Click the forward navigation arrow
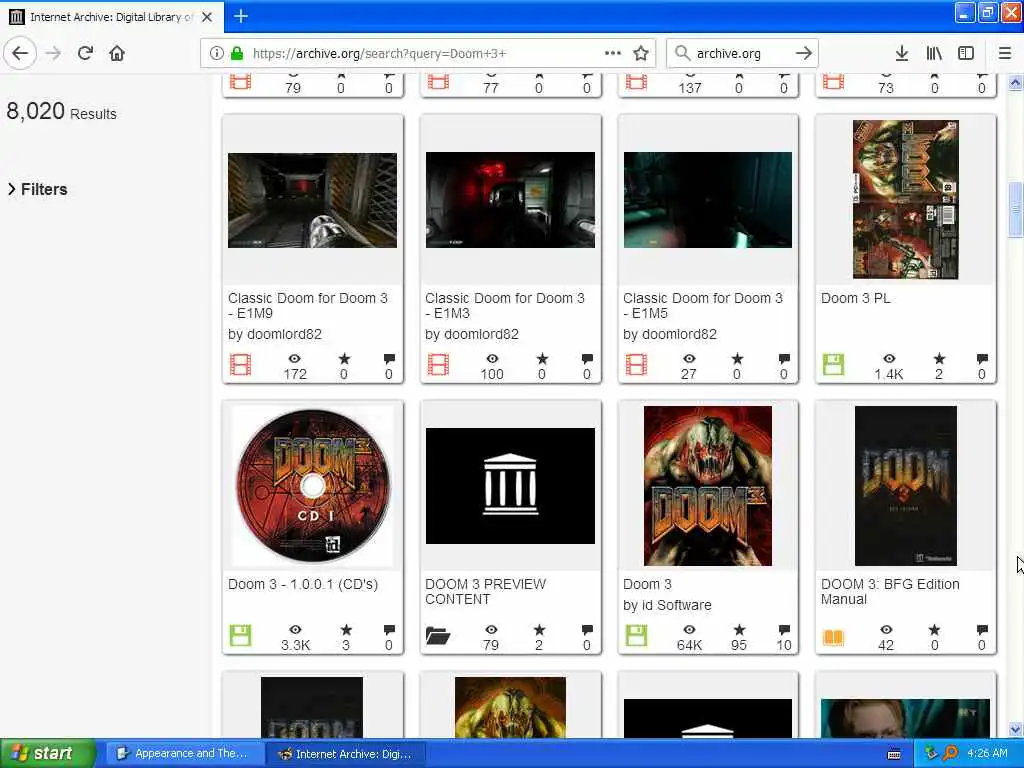The image size is (1024, 768). (54, 53)
